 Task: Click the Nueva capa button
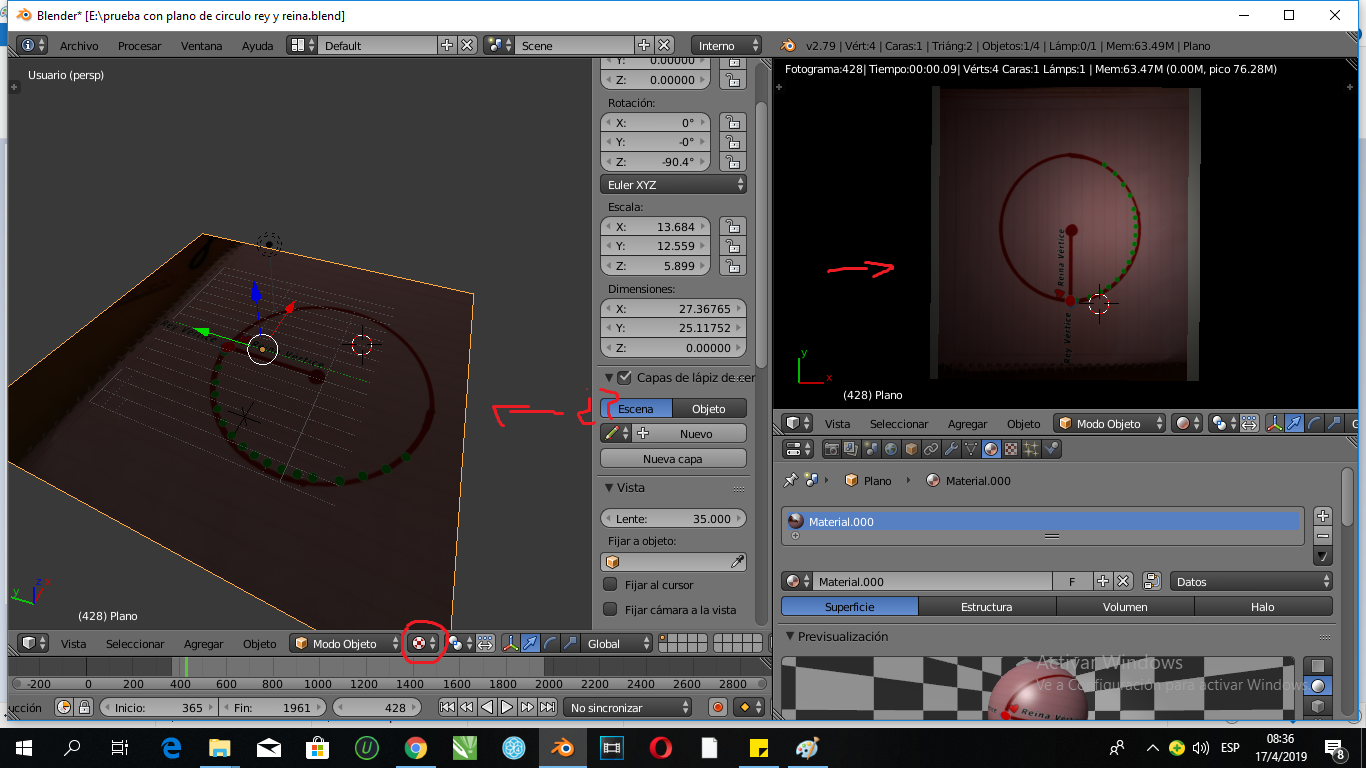coord(673,459)
